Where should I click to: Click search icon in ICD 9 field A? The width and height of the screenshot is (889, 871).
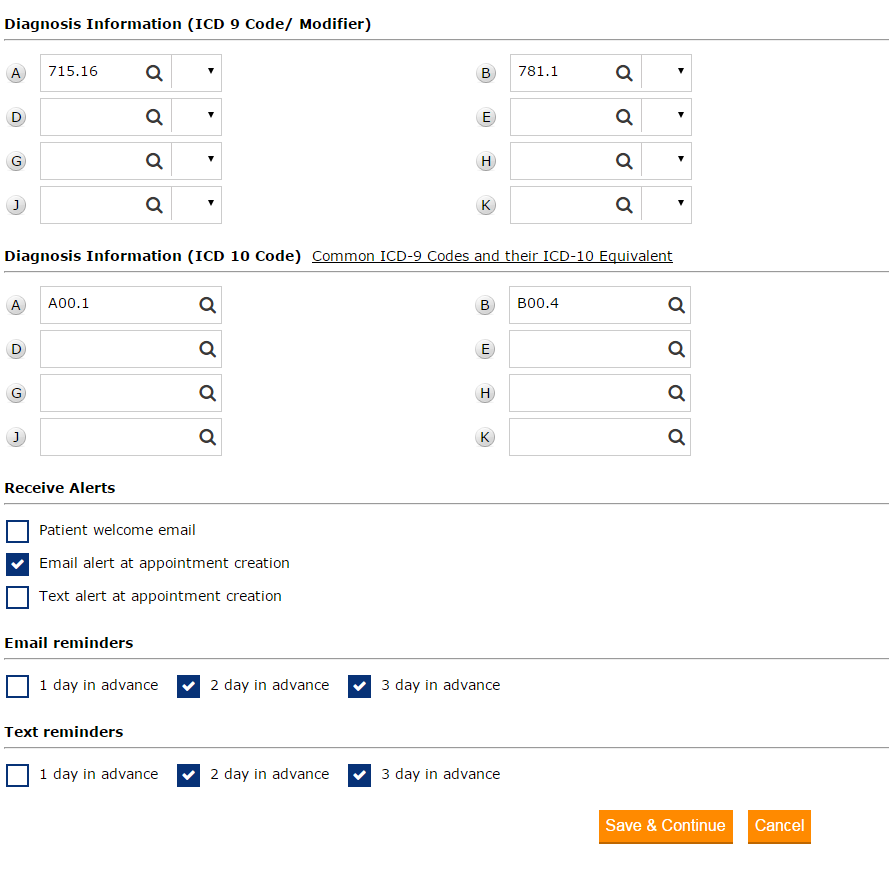tap(154, 73)
